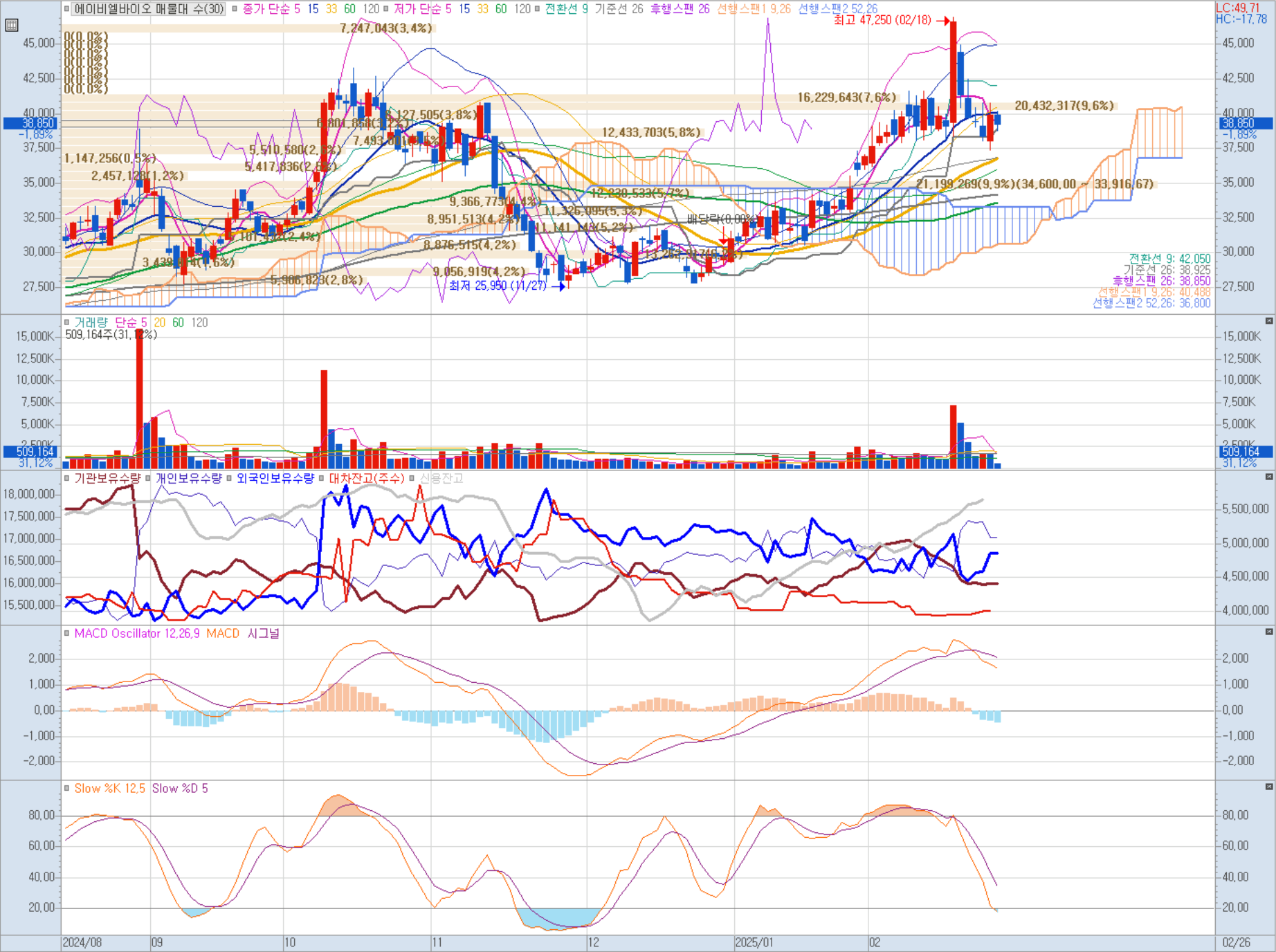Click the 시그널 line label in MACD panel
The image size is (1276, 952).
264,633
